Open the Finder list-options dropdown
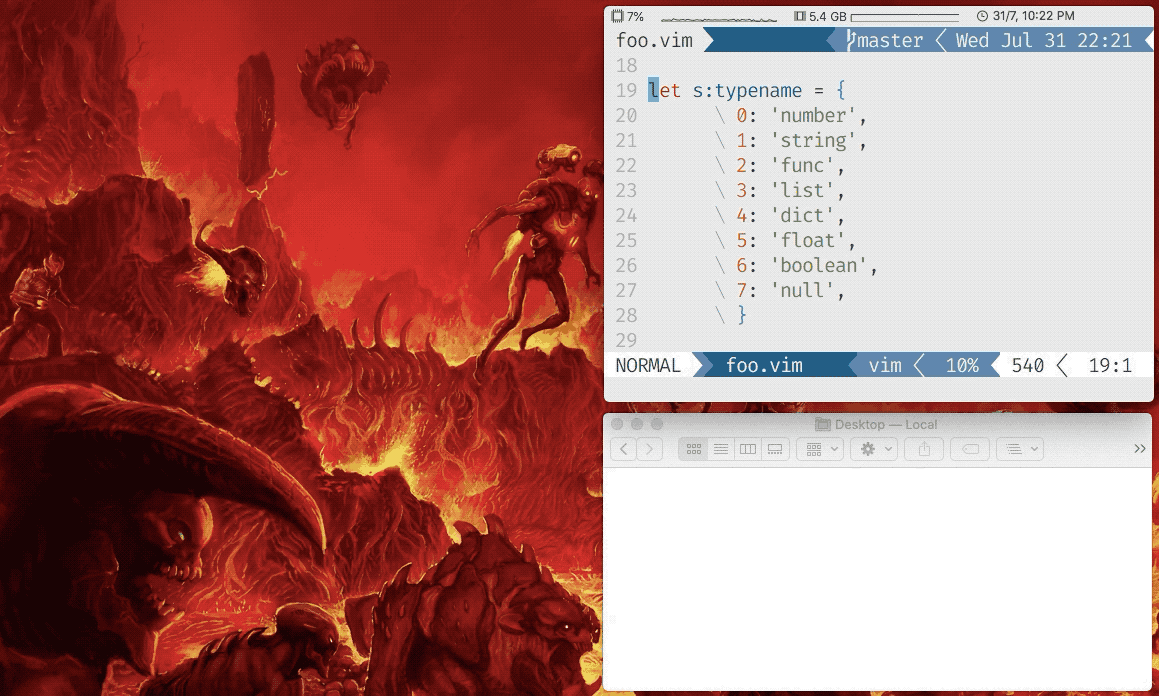The height and width of the screenshot is (696, 1159). point(1020,448)
